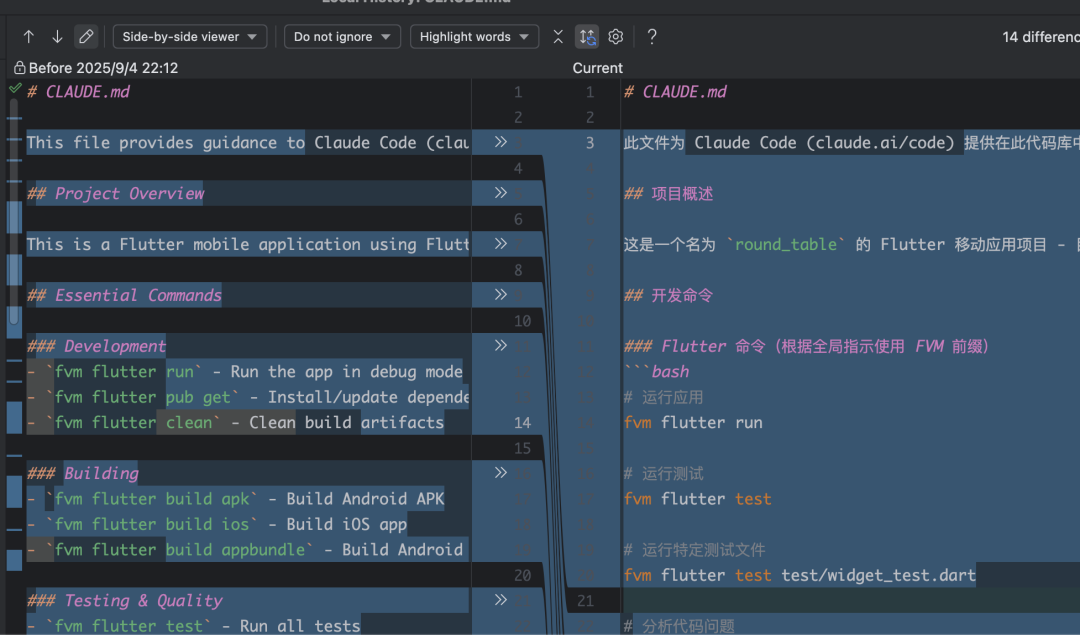Click the pencil jump-to-source icon
This screenshot has width=1080, height=635.
pyautogui.click(x=86, y=37)
